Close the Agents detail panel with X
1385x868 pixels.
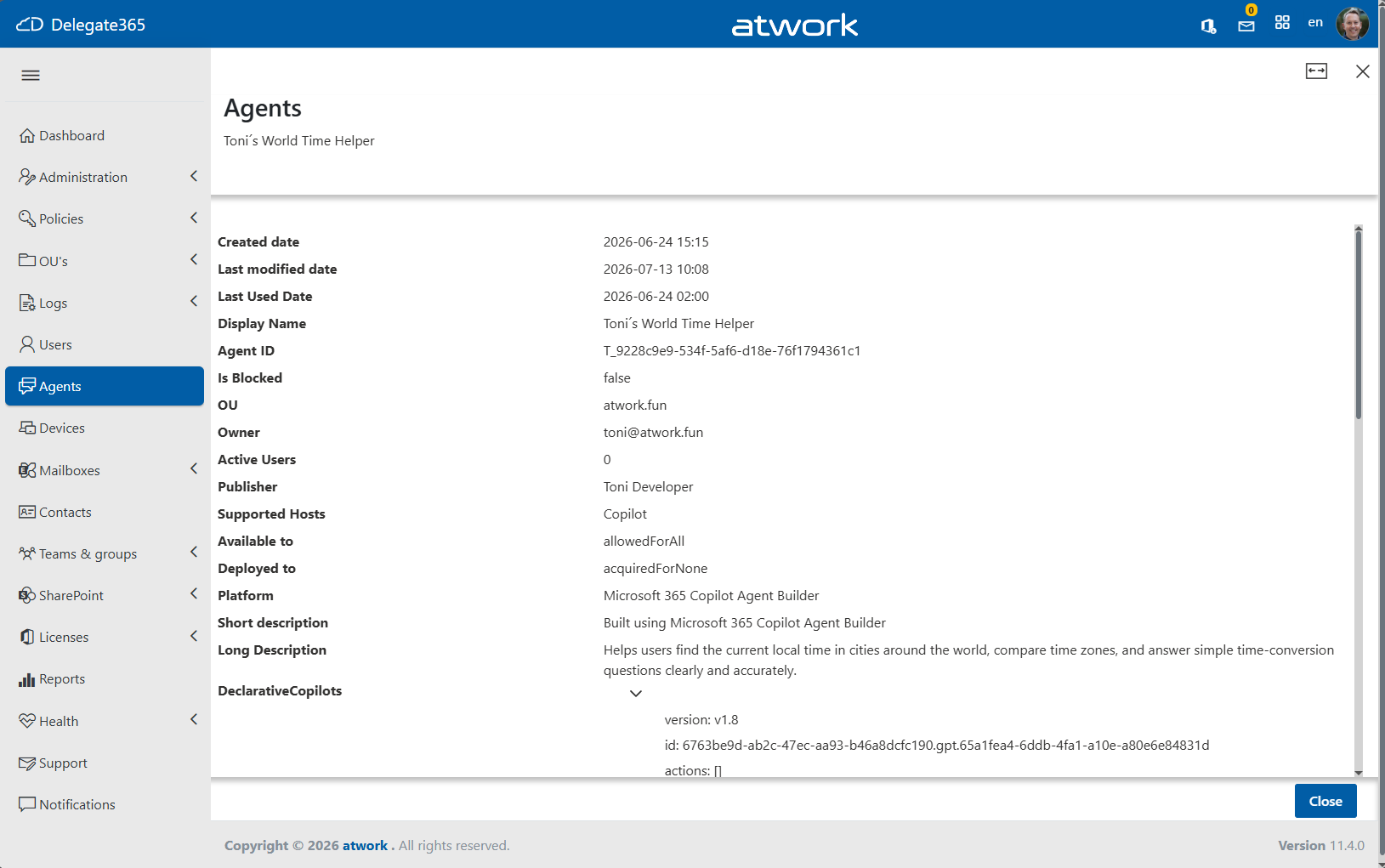coord(1363,71)
